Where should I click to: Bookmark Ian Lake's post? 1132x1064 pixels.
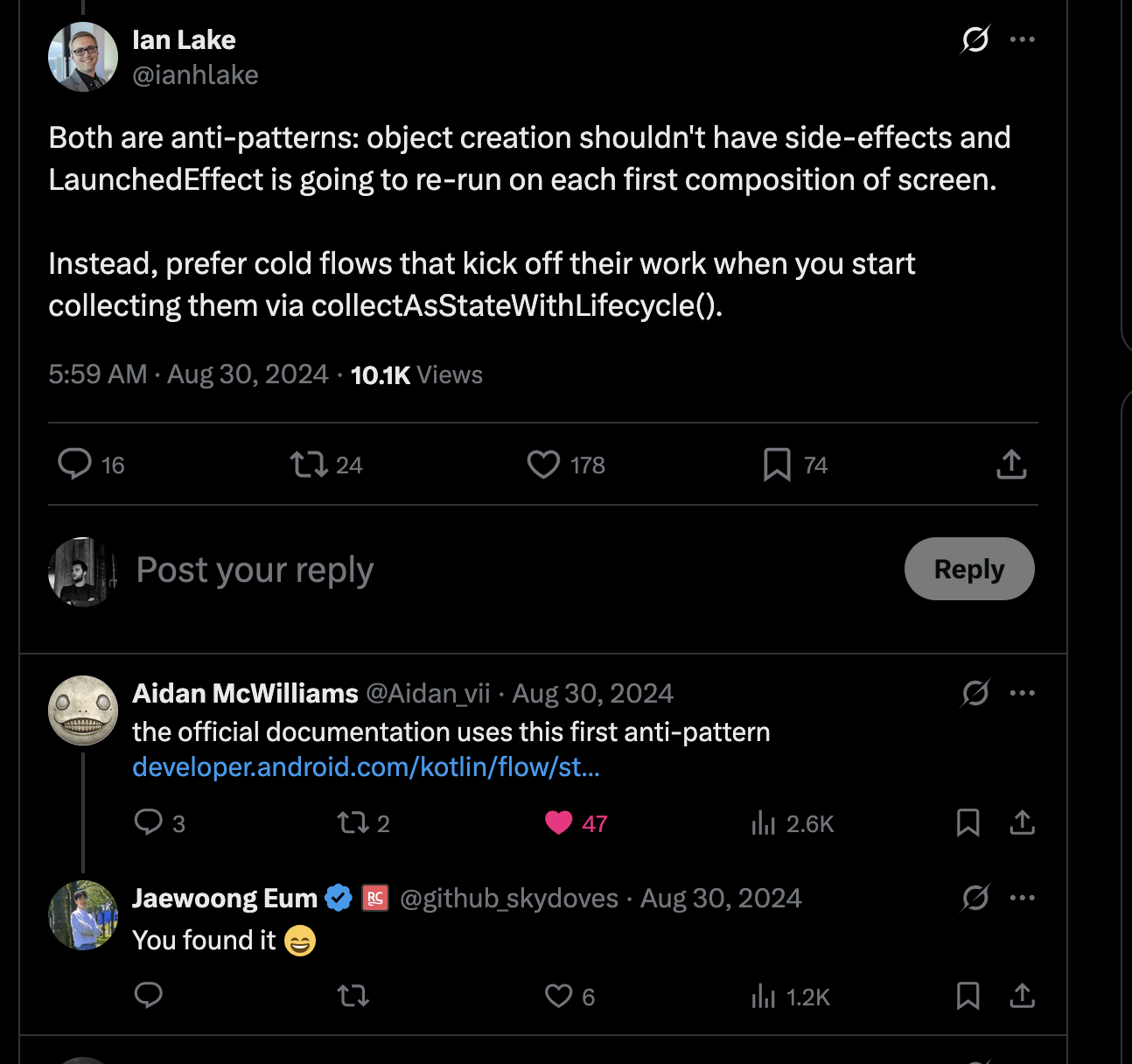(x=777, y=465)
